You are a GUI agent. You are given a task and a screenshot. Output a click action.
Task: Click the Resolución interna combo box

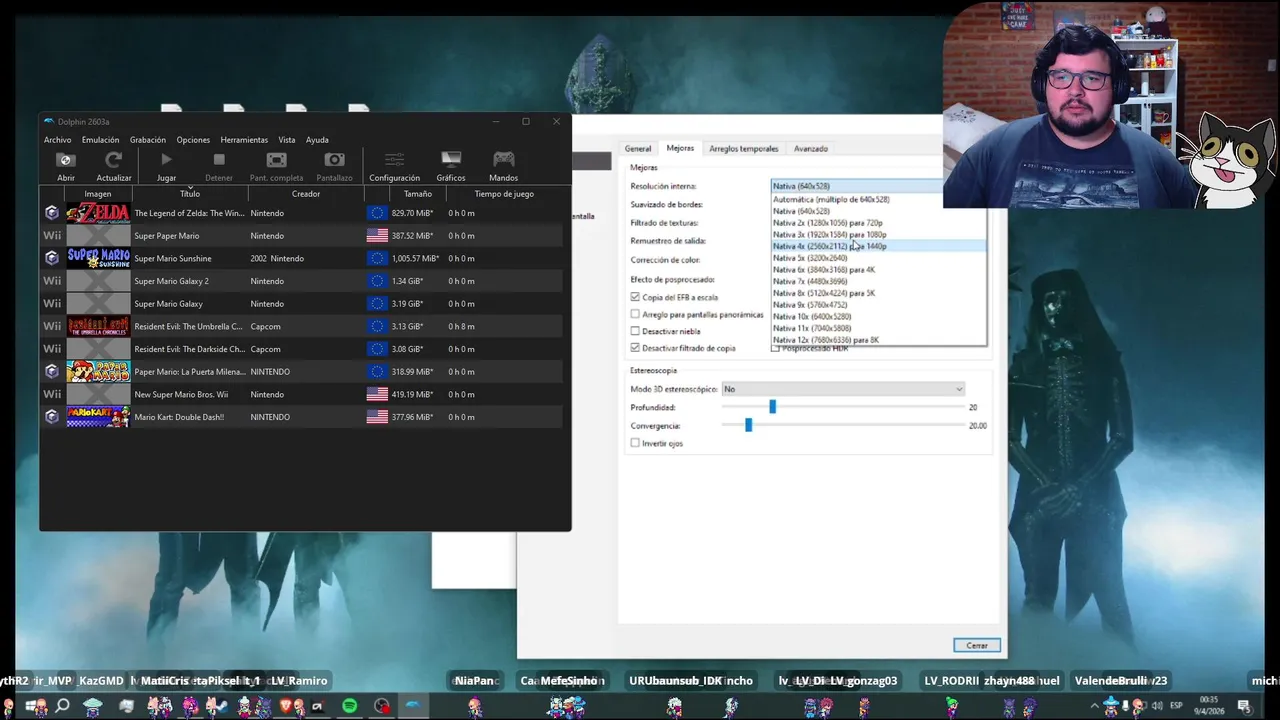click(857, 186)
